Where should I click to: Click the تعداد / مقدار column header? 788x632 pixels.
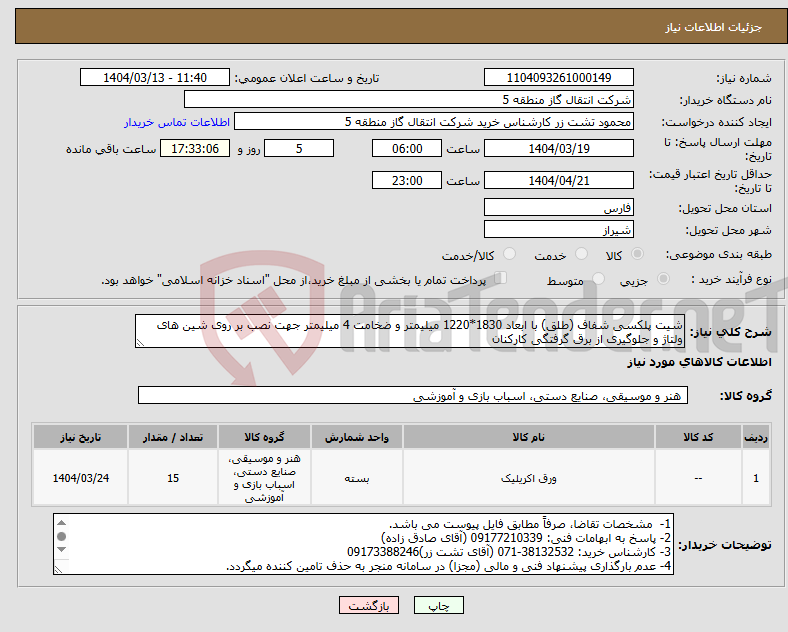coord(173,437)
